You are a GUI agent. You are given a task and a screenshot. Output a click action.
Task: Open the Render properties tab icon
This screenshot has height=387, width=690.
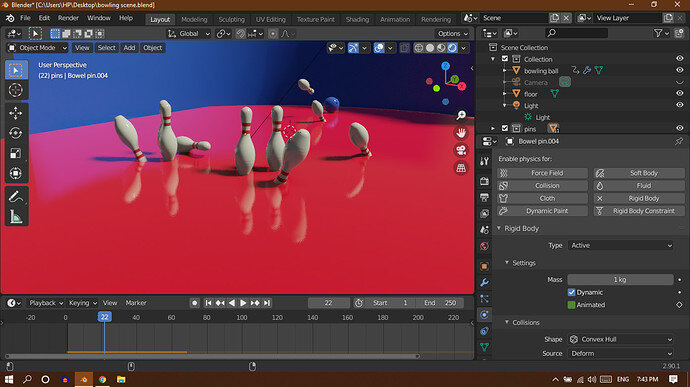click(484, 181)
